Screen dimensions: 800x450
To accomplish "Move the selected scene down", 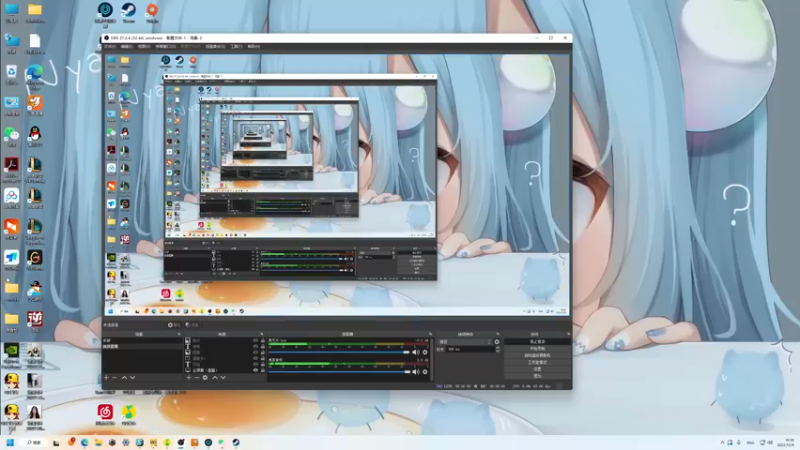I will pyautogui.click(x=132, y=378).
